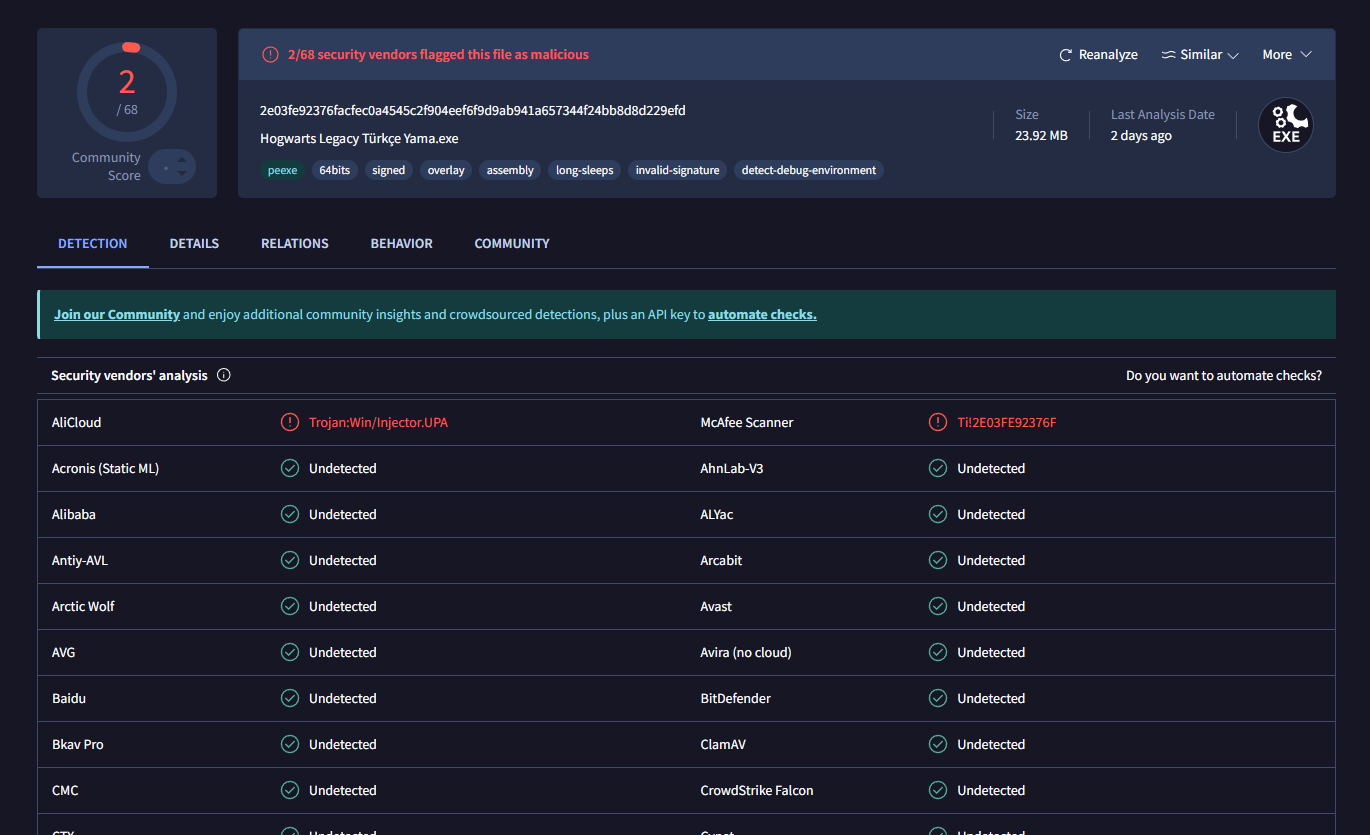The width and height of the screenshot is (1370, 835).
Task: Select the signed tag
Action: click(389, 170)
